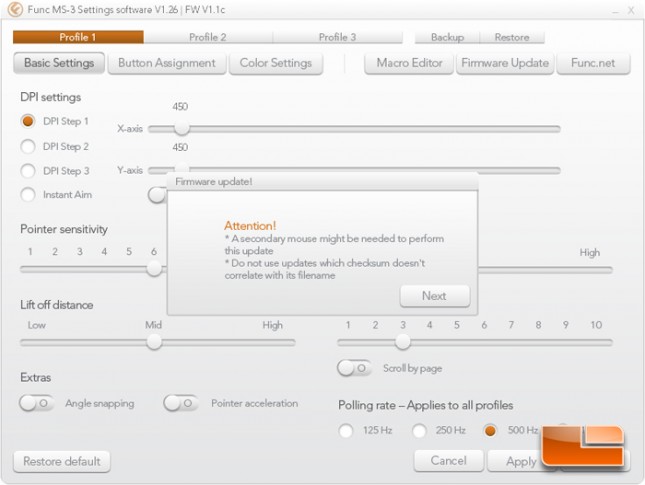Click the X-axis value 450 label
Viewport: 645px width, 485px height.
click(180, 107)
